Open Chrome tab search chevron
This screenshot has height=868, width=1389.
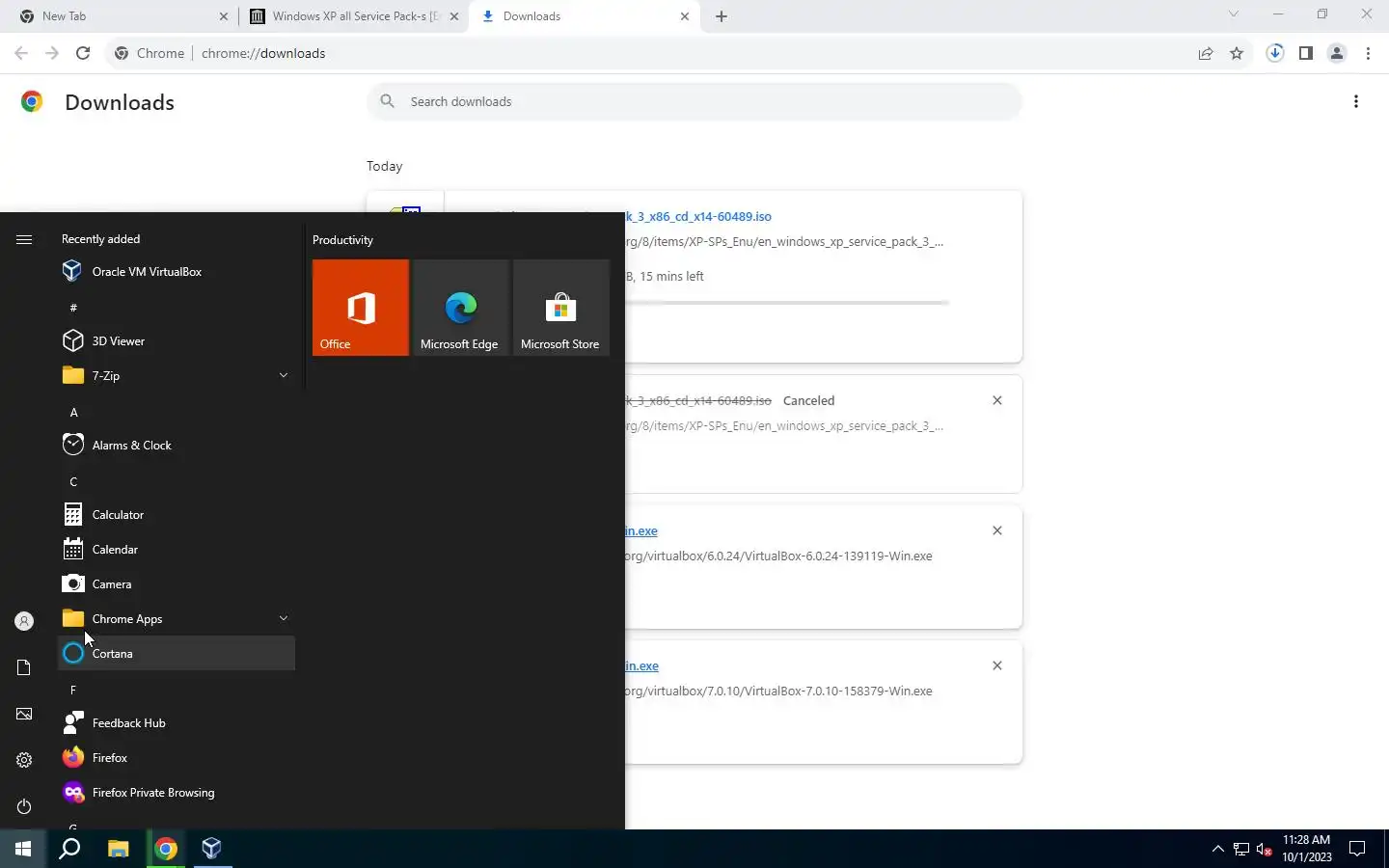point(1233,14)
